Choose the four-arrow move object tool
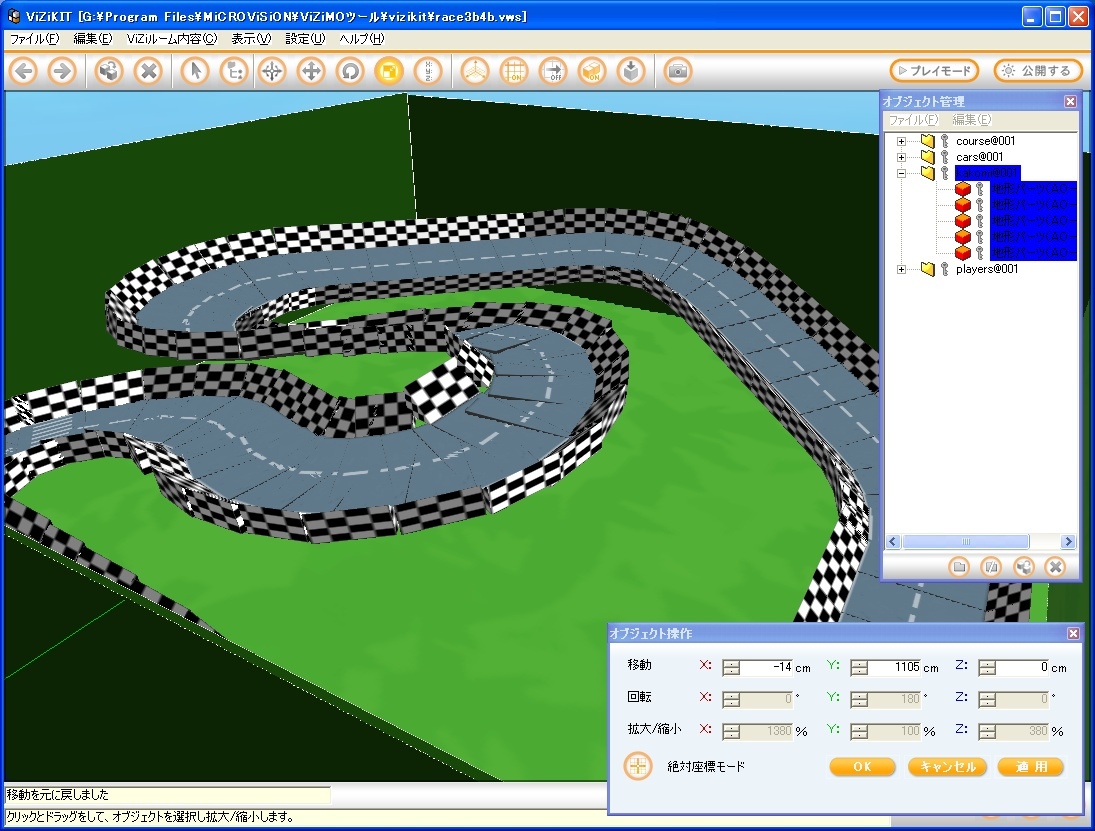The image size is (1095, 831). click(x=311, y=71)
